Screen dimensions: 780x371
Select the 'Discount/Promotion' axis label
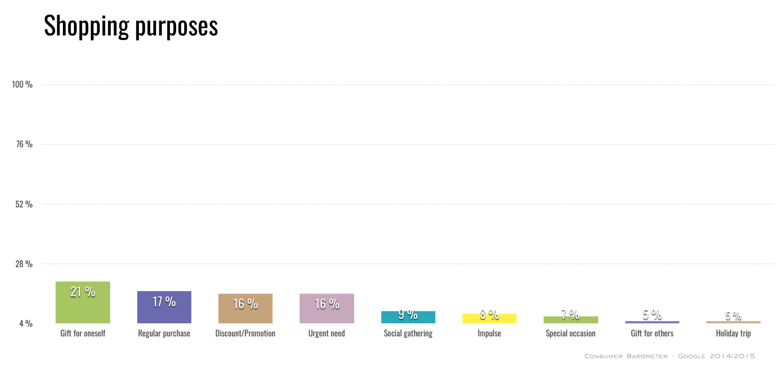pyautogui.click(x=245, y=334)
